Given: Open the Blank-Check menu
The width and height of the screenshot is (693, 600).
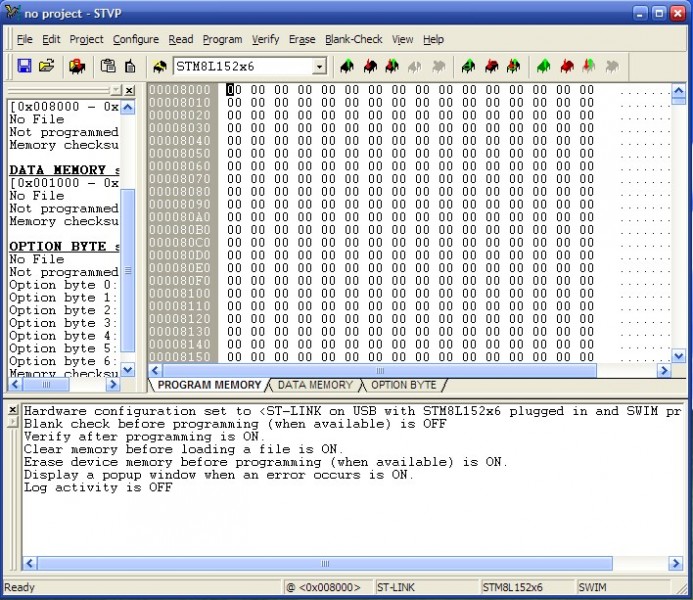Looking at the screenshot, I should click(x=353, y=39).
